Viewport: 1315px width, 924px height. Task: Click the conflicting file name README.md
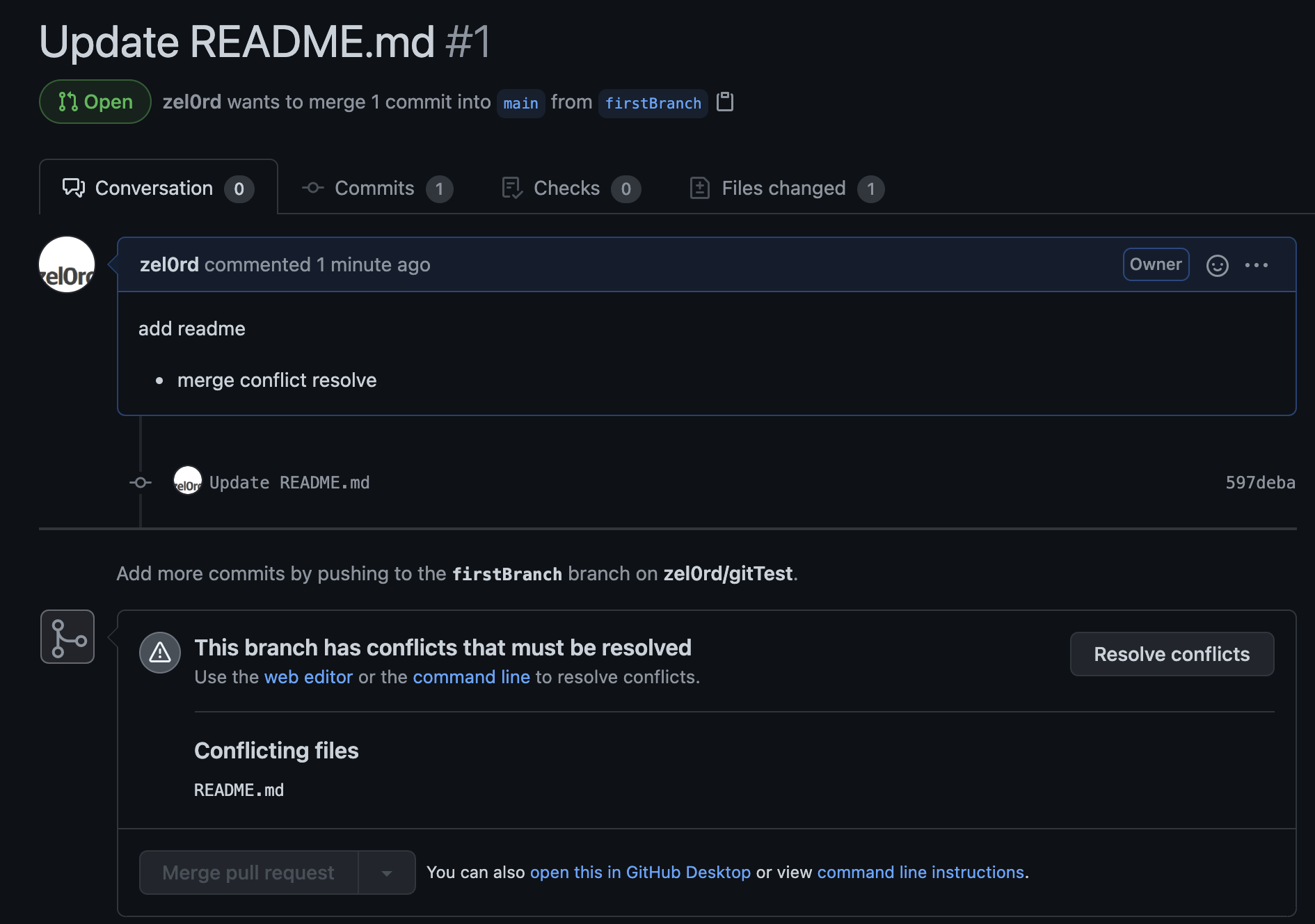tap(239, 790)
